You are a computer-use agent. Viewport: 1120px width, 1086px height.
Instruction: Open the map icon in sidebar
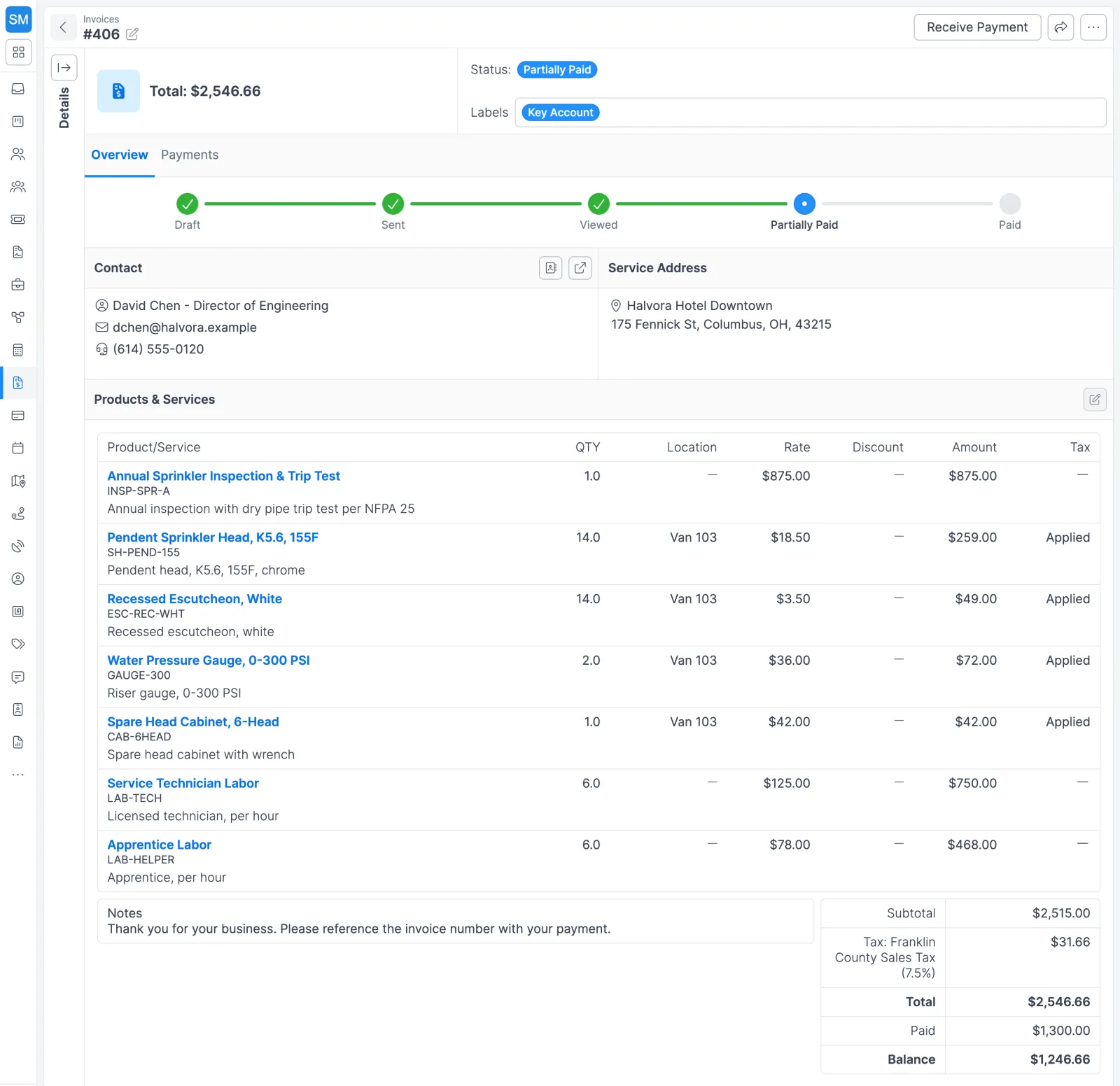pos(18,481)
